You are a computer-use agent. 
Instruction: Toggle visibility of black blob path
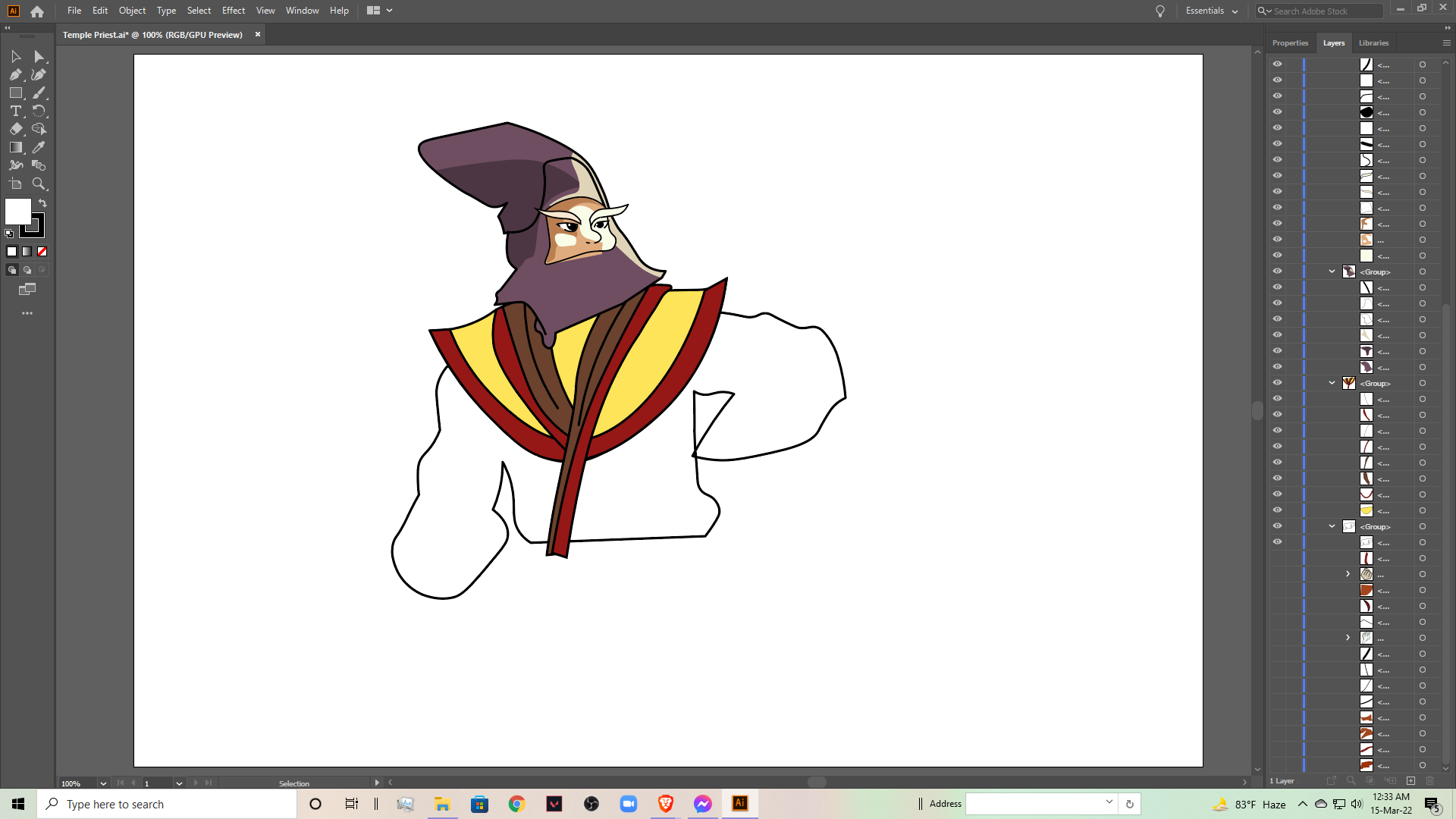tap(1277, 112)
